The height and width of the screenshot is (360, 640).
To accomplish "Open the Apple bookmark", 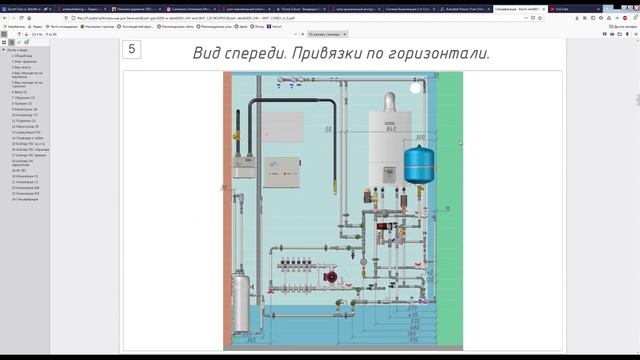I will tap(241, 27).
